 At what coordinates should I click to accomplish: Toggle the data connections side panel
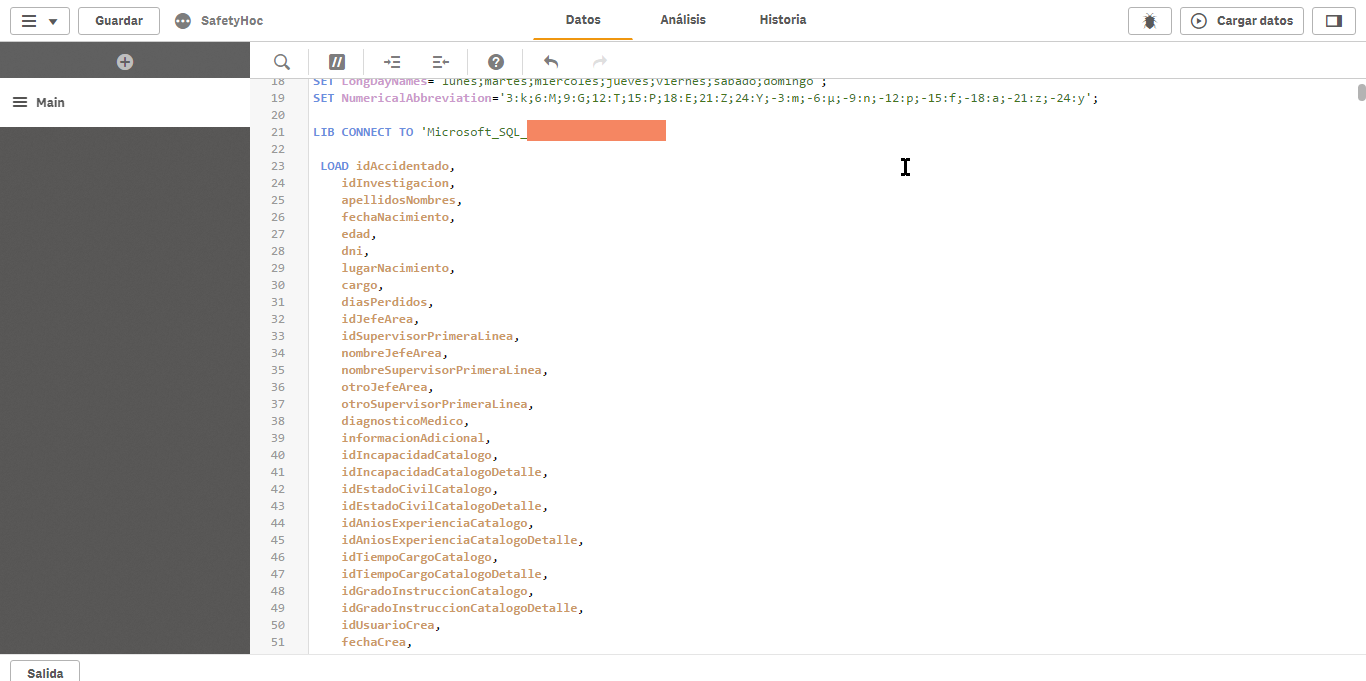pyautogui.click(x=1333, y=21)
